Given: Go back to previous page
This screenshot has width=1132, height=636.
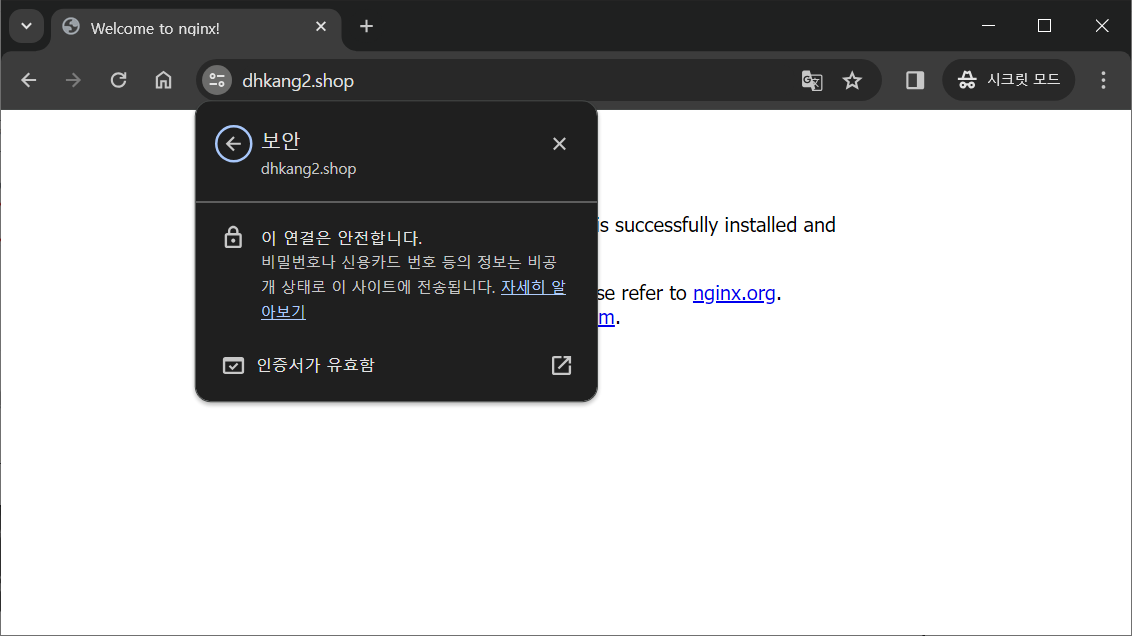Looking at the screenshot, I should point(29,80).
